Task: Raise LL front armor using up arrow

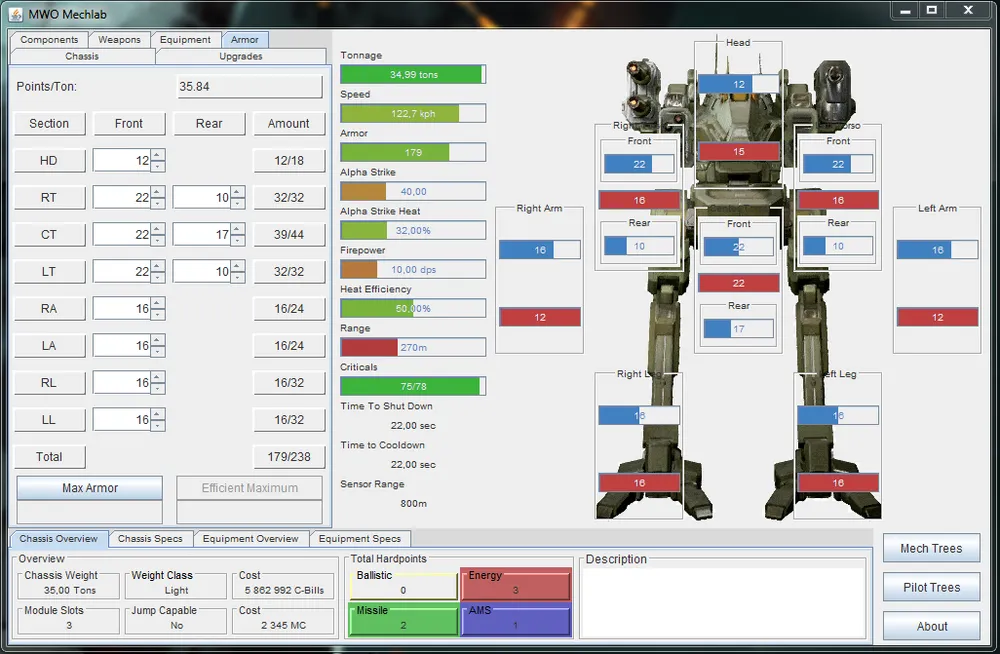Action: 157,414
